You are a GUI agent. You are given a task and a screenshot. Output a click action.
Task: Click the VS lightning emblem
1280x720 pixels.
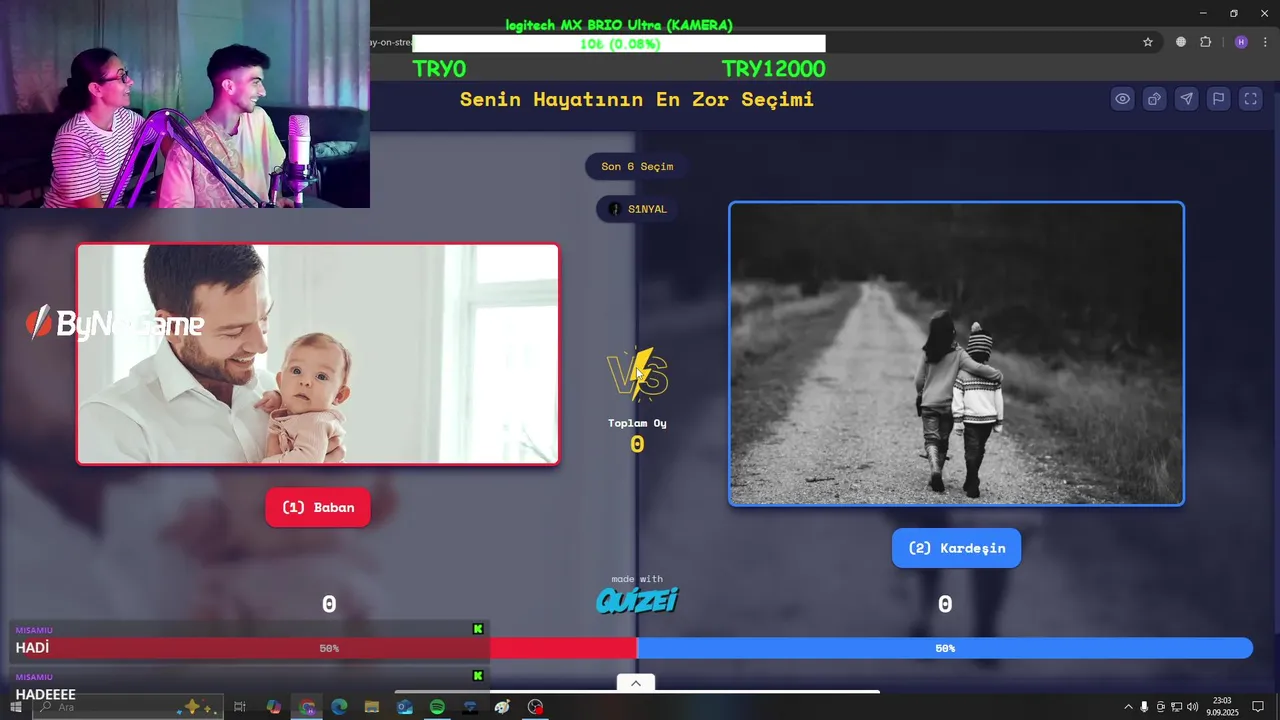click(x=637, y=374)
